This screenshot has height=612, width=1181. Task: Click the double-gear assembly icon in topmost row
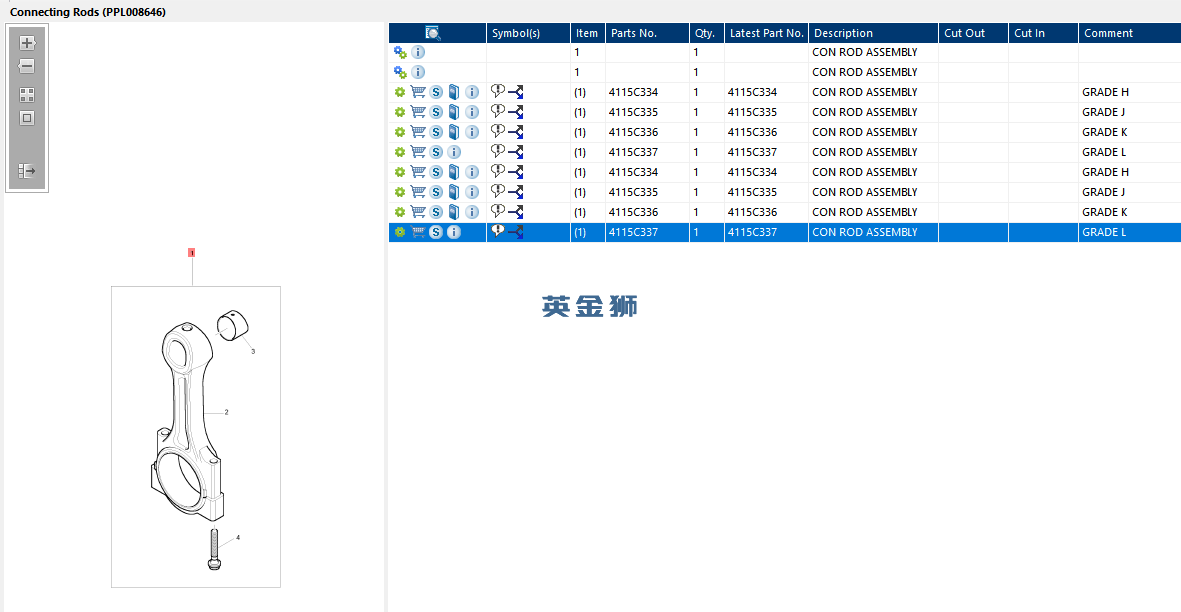[400, 52]
